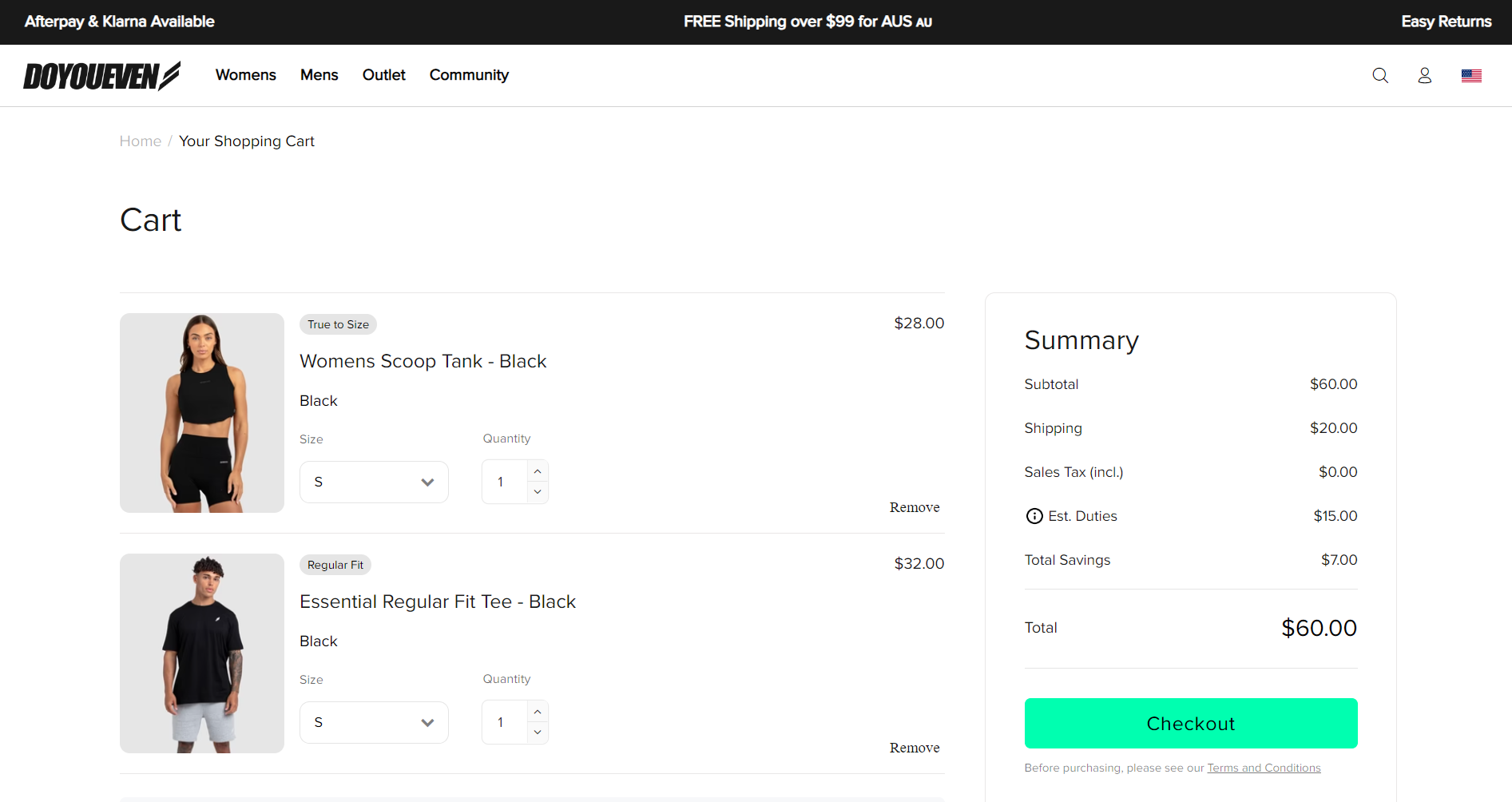Increase Regular Fit Tee quantity up arrow
The width and height of the screenshot is (1512, 802).
coord(538,712)
